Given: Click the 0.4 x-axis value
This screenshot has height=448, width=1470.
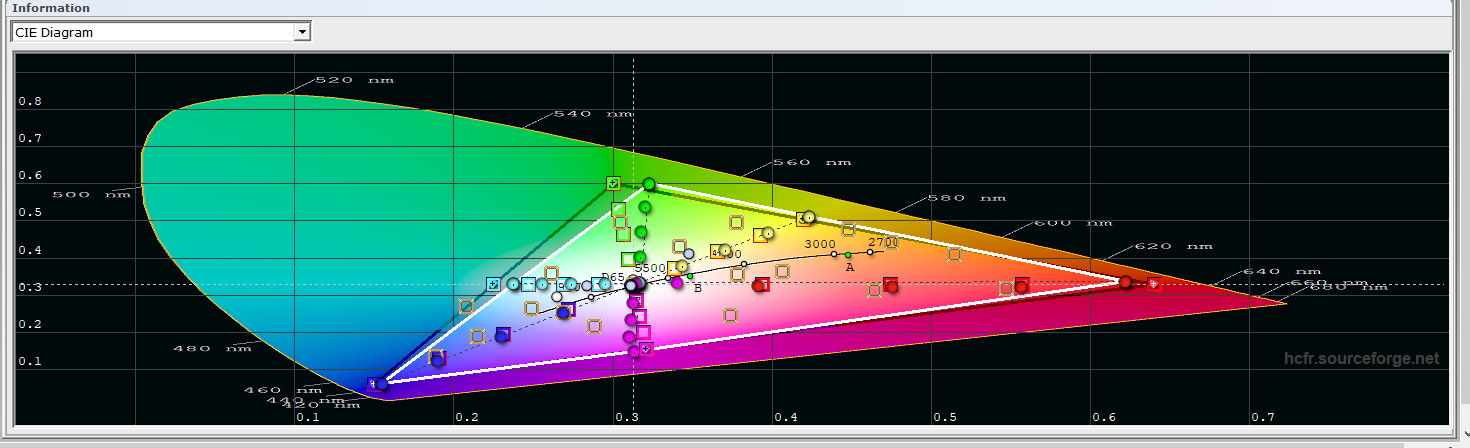Looking at the screenshot, I should point(786,417).
